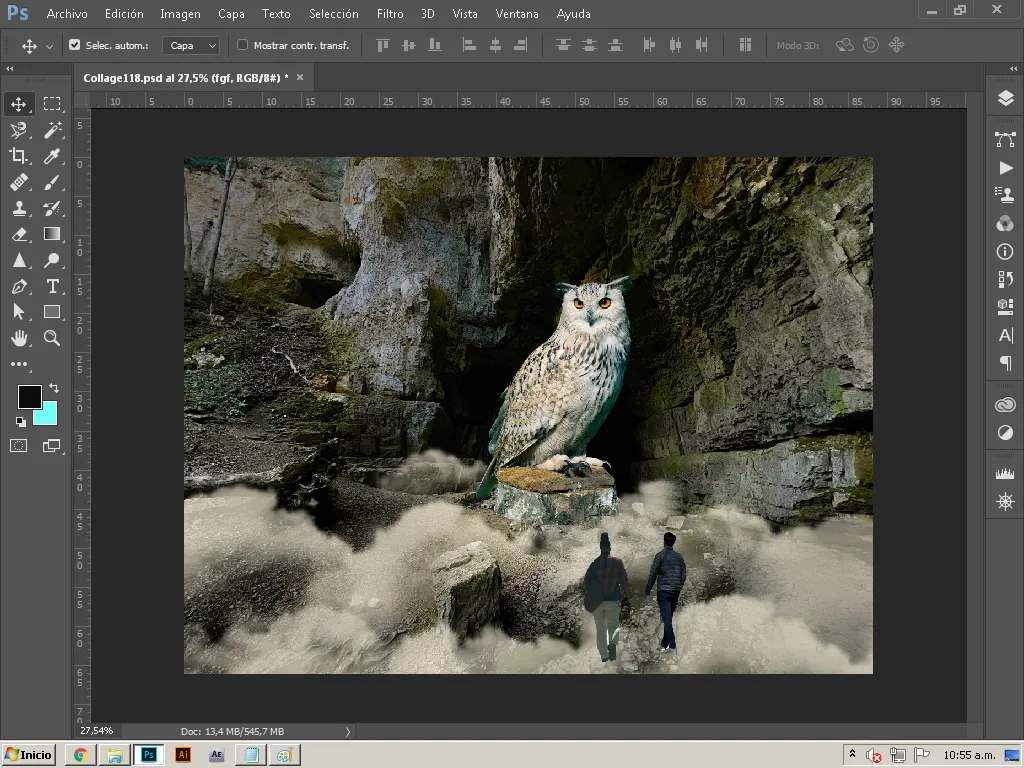Pick the Lasso tool

point(18,130)
